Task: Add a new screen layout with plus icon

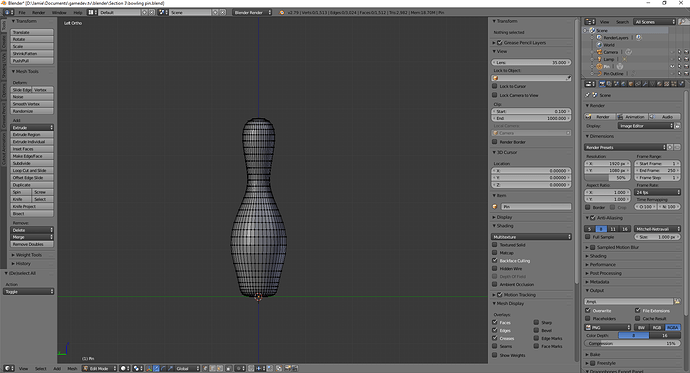Action: [144, 12]
